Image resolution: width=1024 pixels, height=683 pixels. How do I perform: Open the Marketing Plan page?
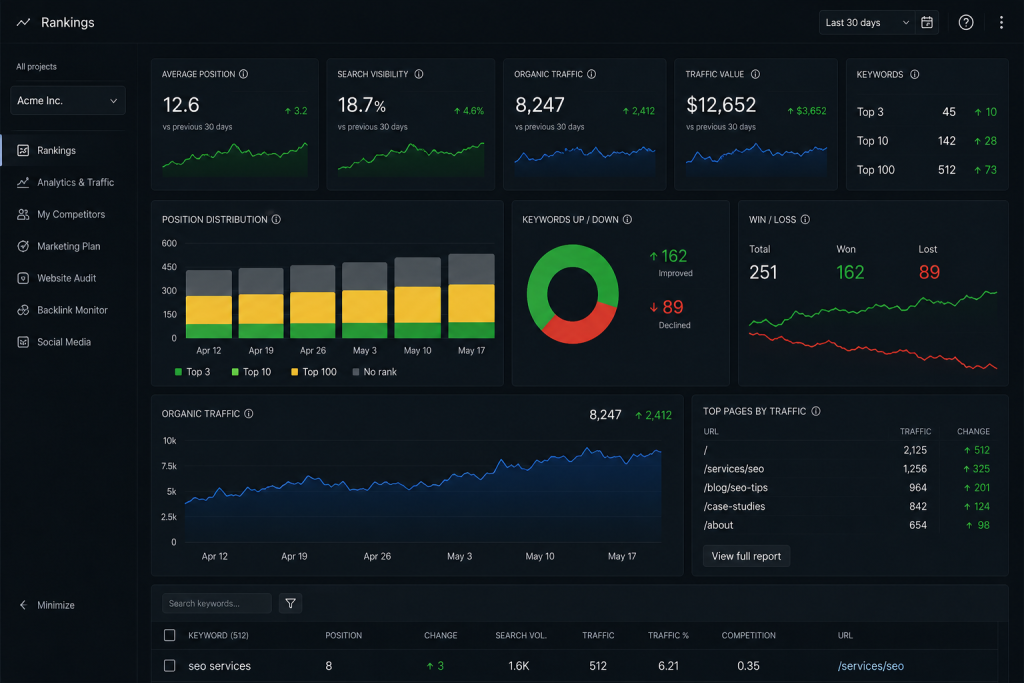69,246
